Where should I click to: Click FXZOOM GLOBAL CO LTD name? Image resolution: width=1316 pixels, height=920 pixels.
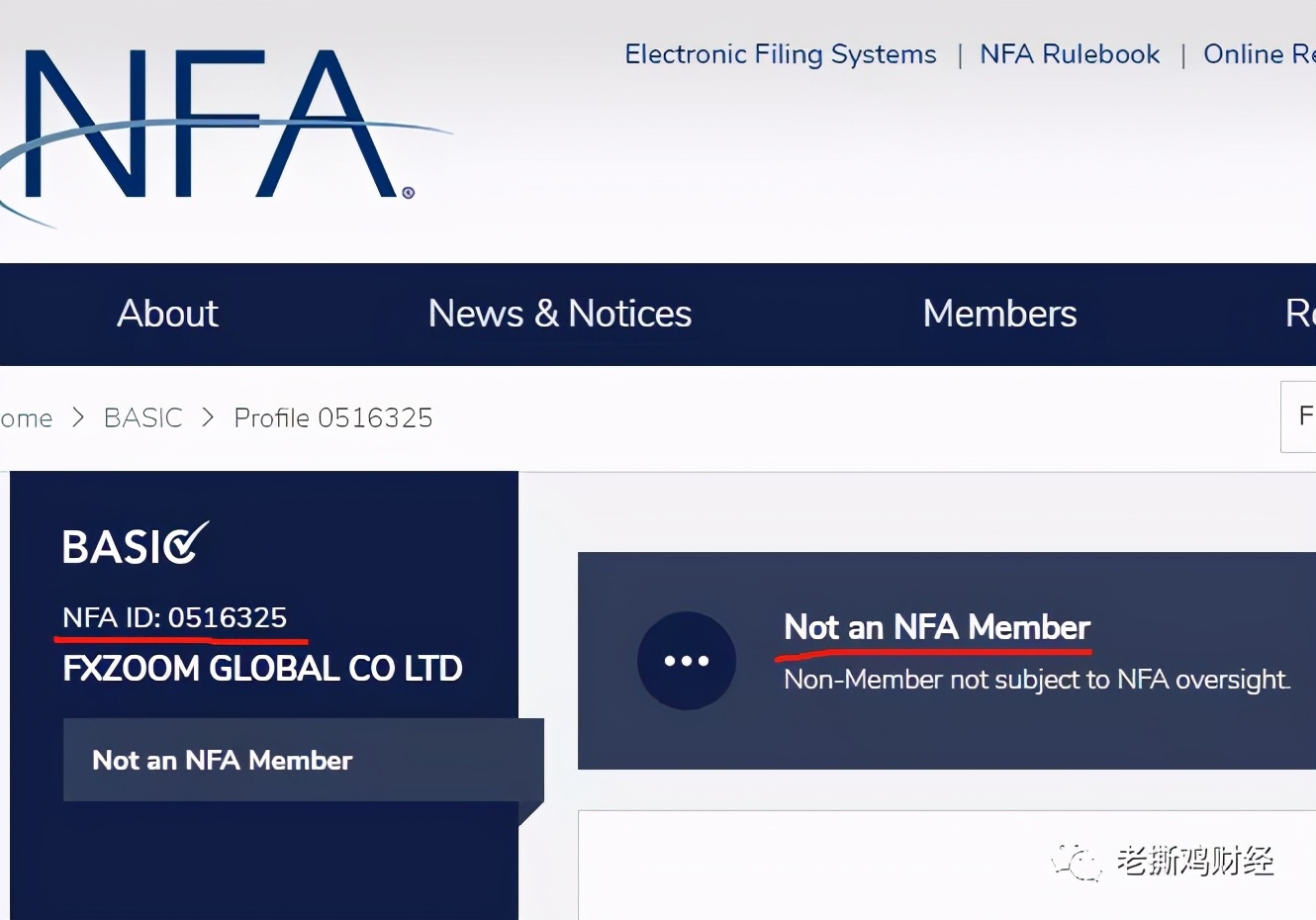tap(262, 669)
